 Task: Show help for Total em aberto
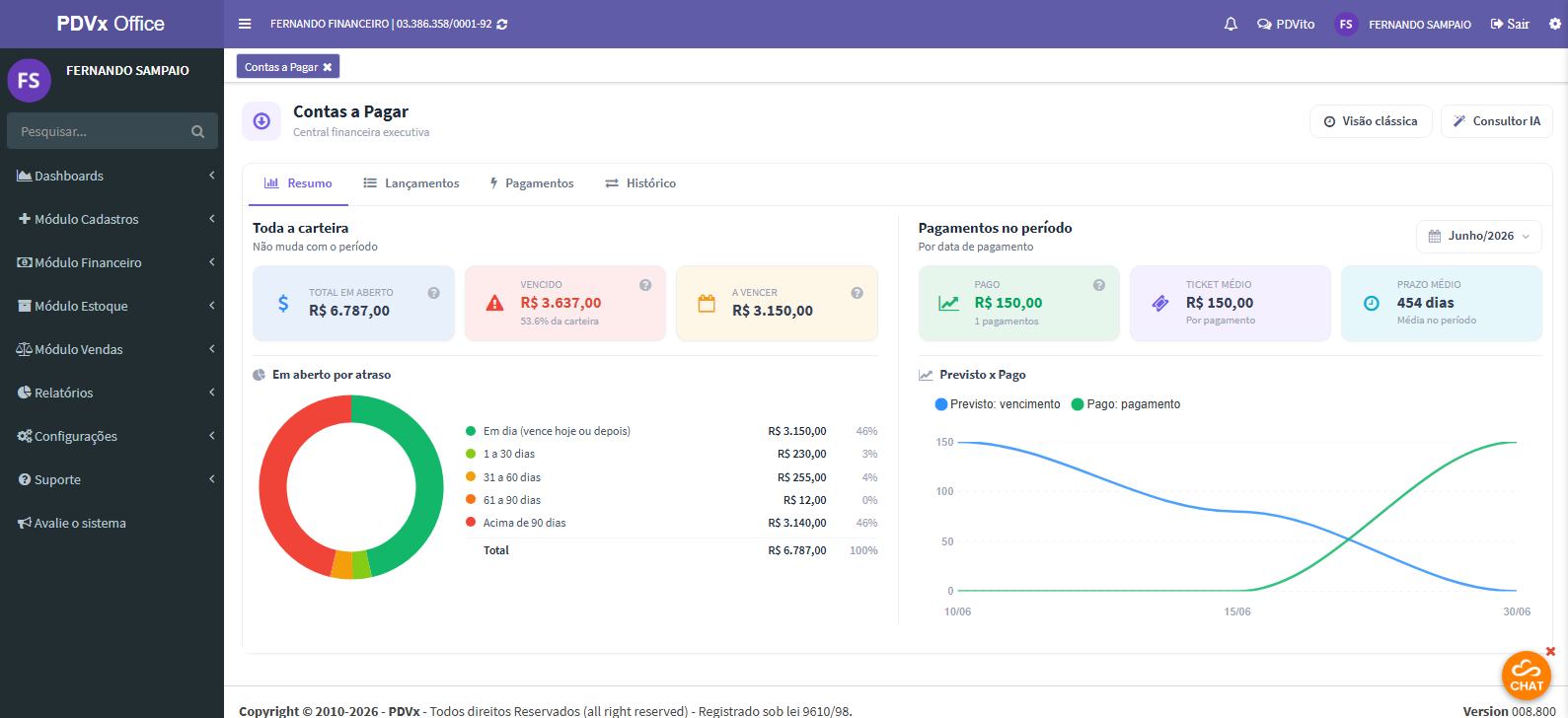(x=433, y=293)
